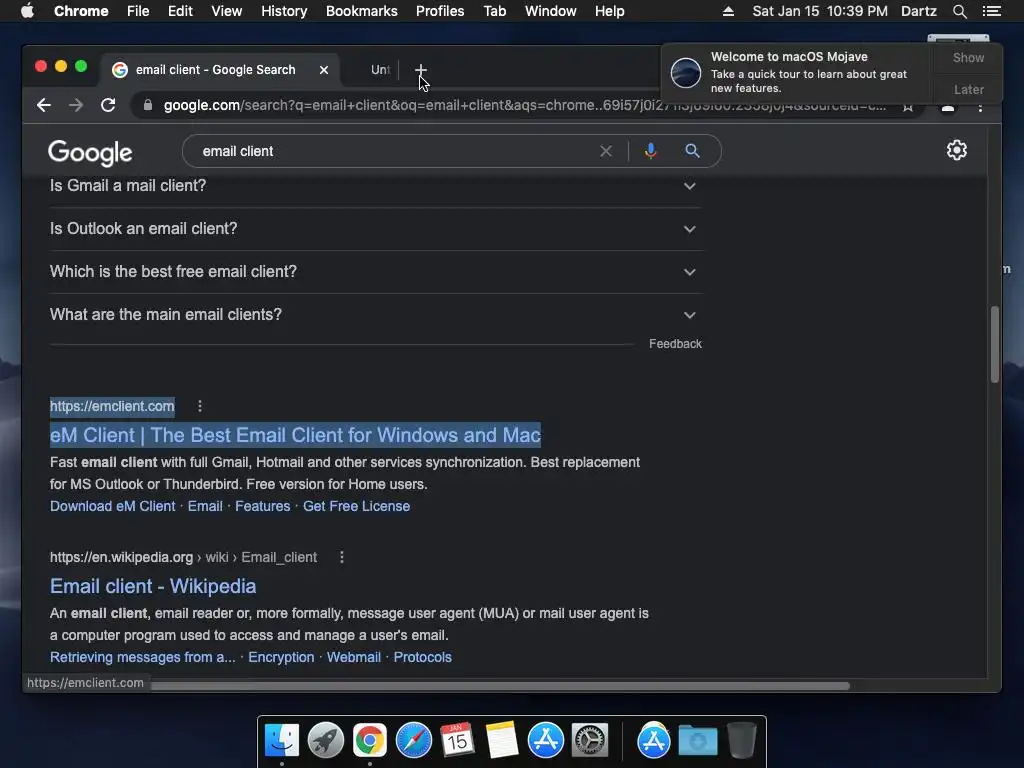Open eM Client Best Email Client result
Viewport: 1024px width, 768px height.
(x=295, y=435)
